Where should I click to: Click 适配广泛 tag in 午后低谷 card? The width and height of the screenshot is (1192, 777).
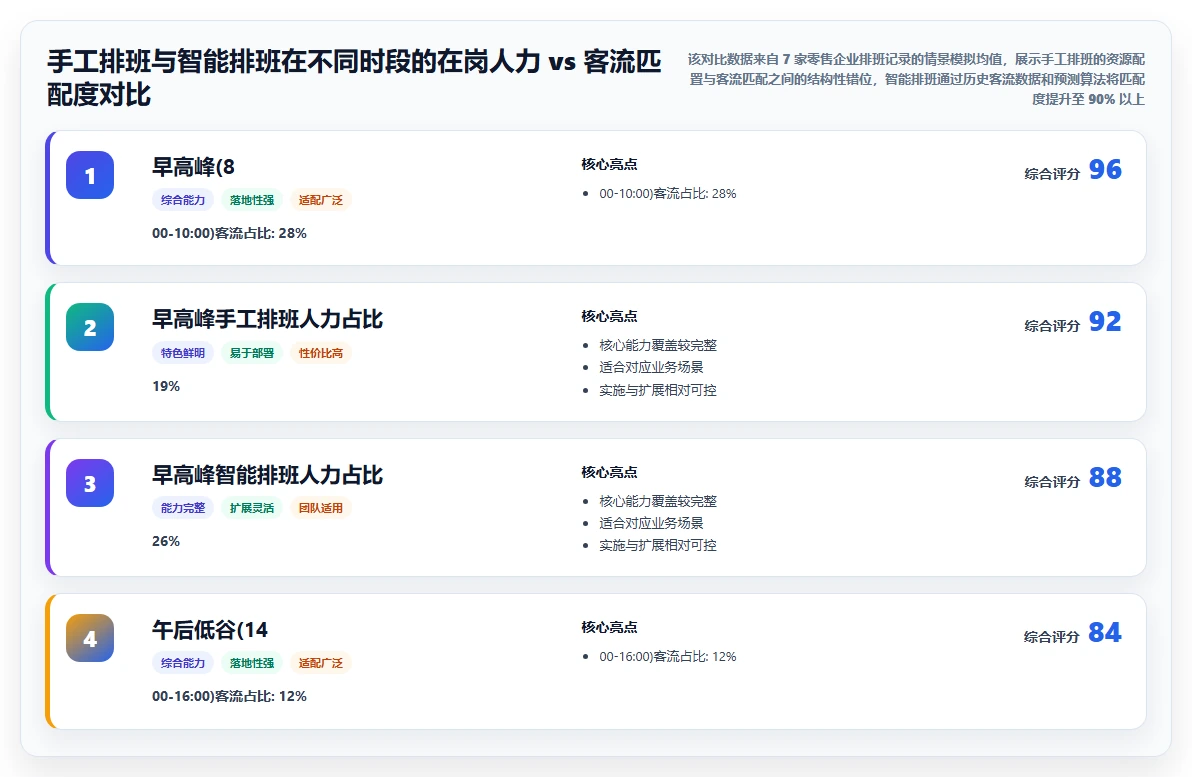(x=320, y=663)
